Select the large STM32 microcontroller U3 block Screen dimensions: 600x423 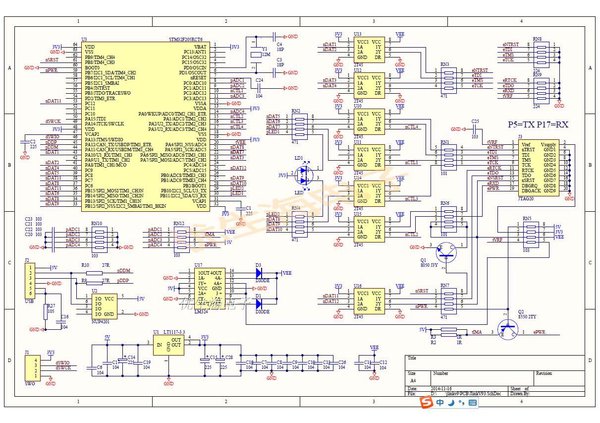tap(145, 126)
